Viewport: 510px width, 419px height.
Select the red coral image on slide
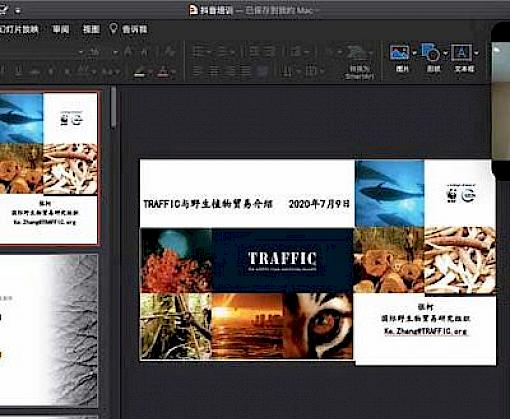pos(176,261)
